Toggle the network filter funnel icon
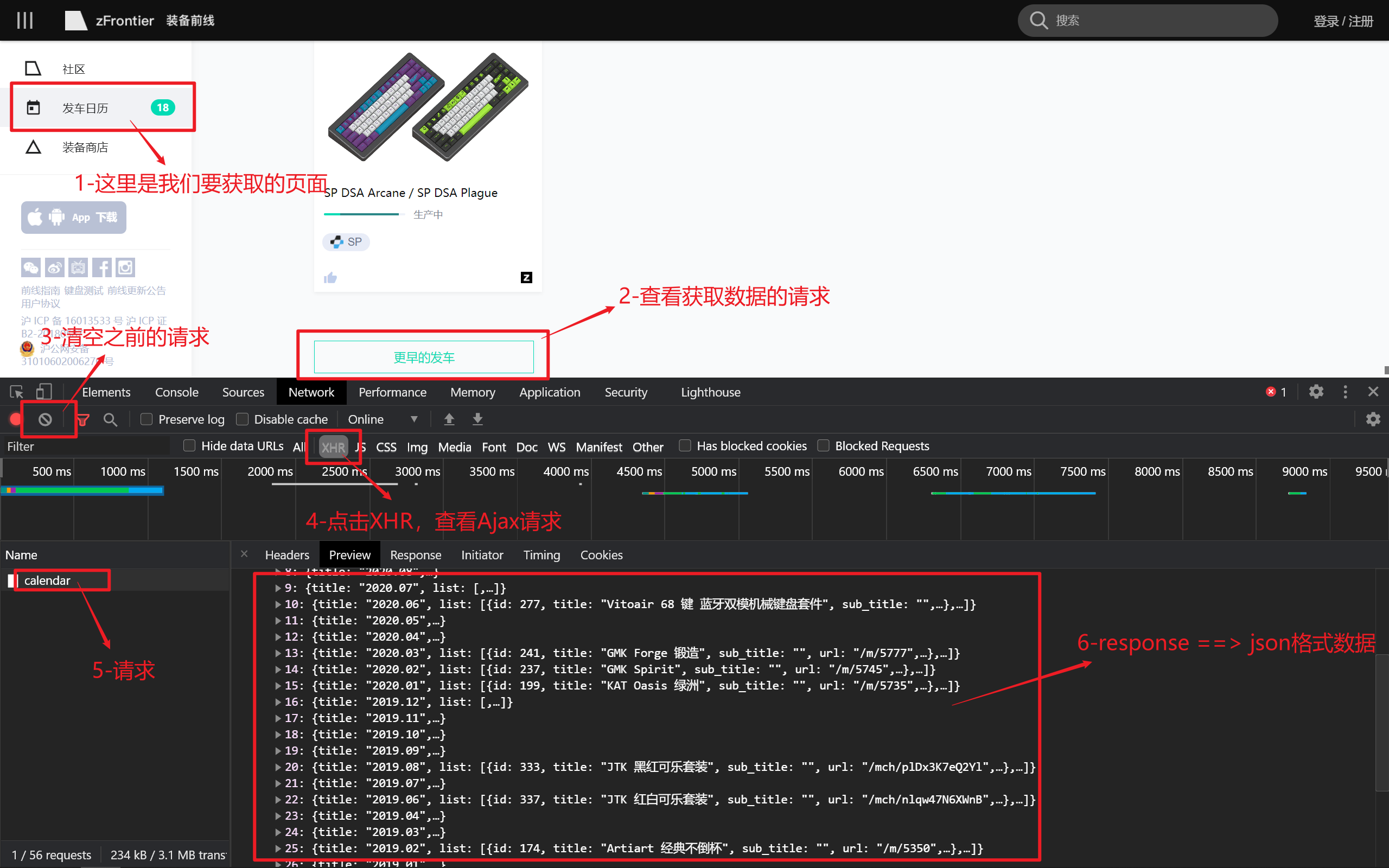1389x868 pixels. click(x=82, y=420)
